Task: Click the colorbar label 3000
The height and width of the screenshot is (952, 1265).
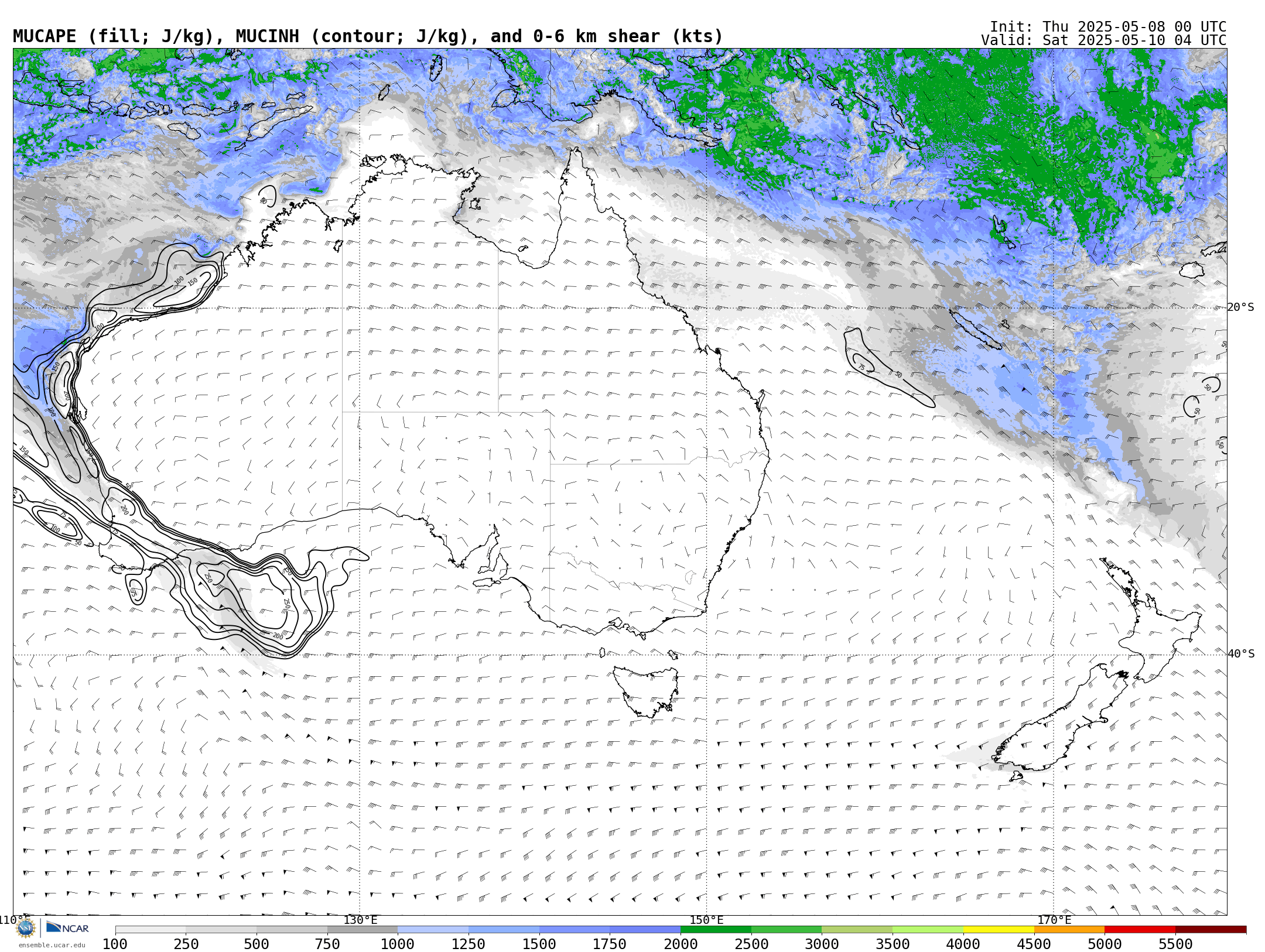Action: pos(822,944)
